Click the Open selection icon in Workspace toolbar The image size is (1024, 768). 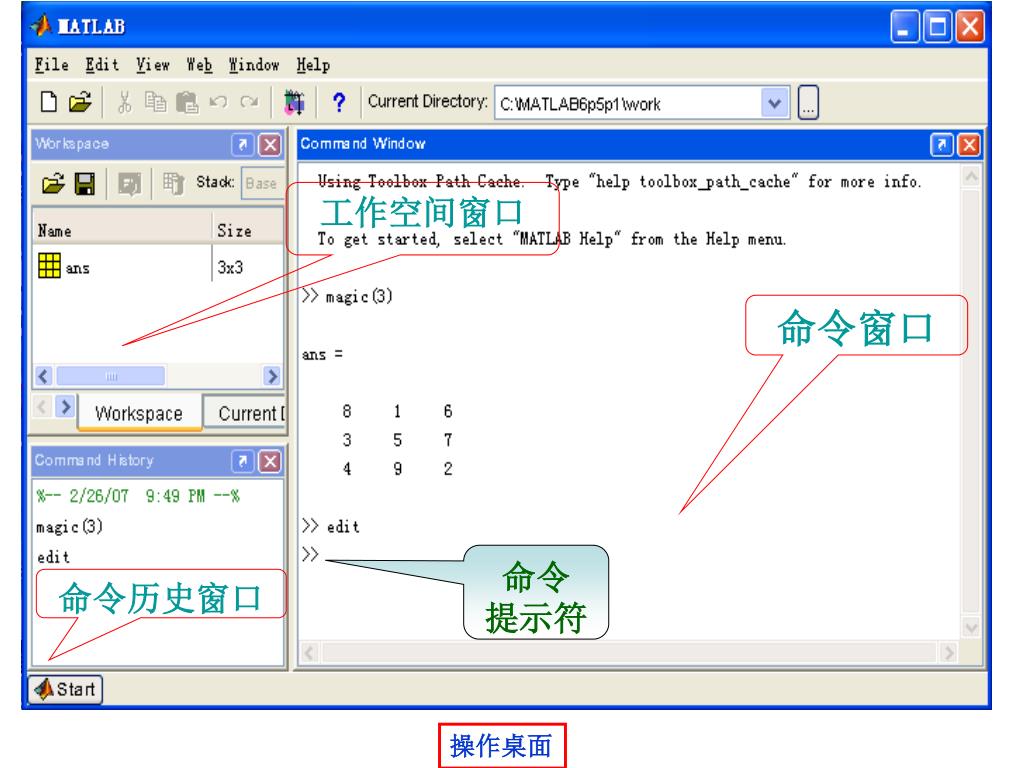coord(129,184)
